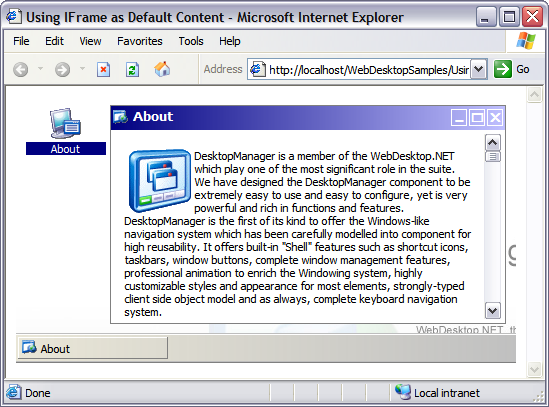Viewport: 549px width, 407px height.
Task: Maximize the Internet Explorer window
Action: (x=509, y=17)
